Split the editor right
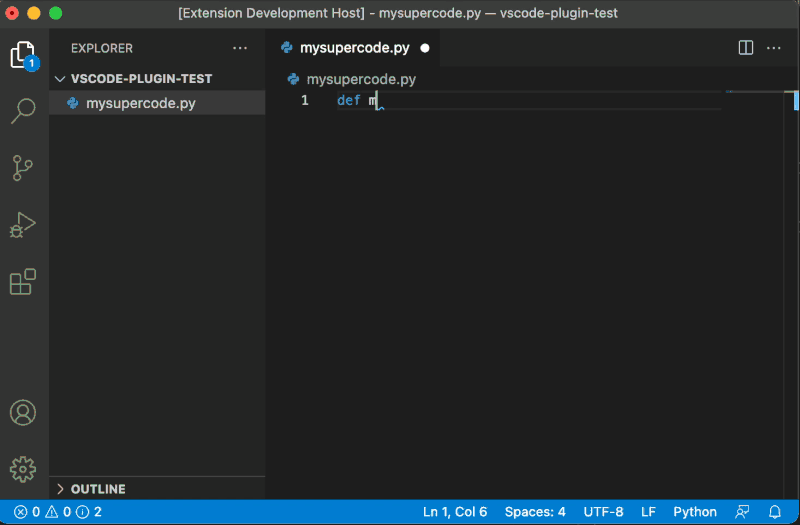This screenshot has width=800, height=525. pos(746,48)
